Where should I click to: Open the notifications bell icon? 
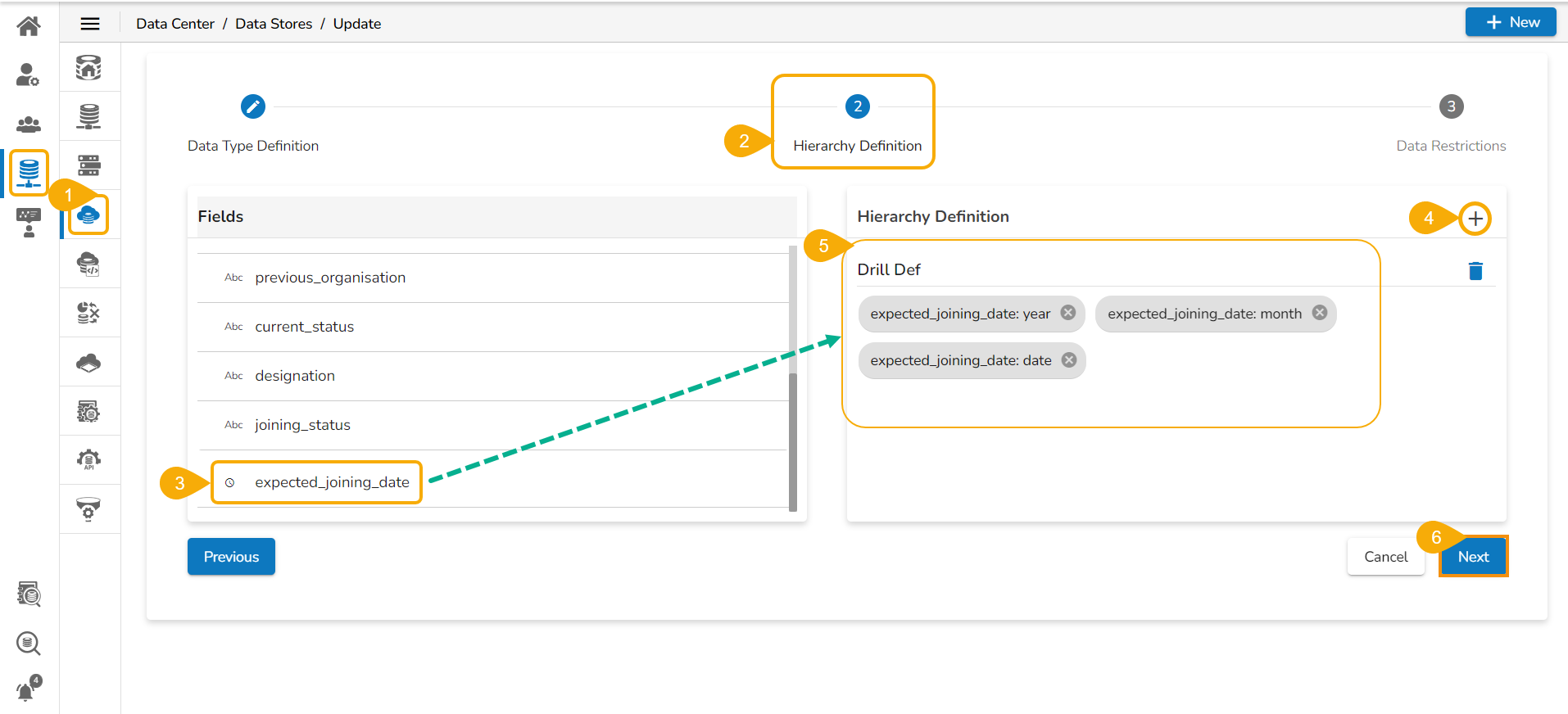click(x=29, y=689)
